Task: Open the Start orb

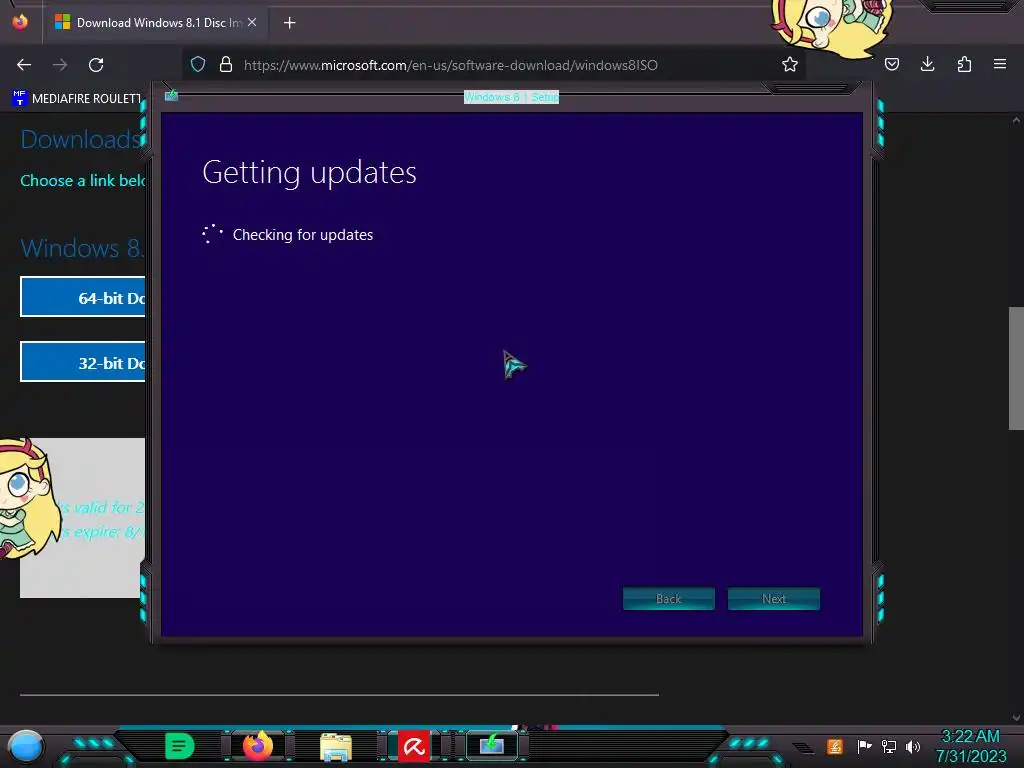Action: pyautogui.click(x=26, y=746)
